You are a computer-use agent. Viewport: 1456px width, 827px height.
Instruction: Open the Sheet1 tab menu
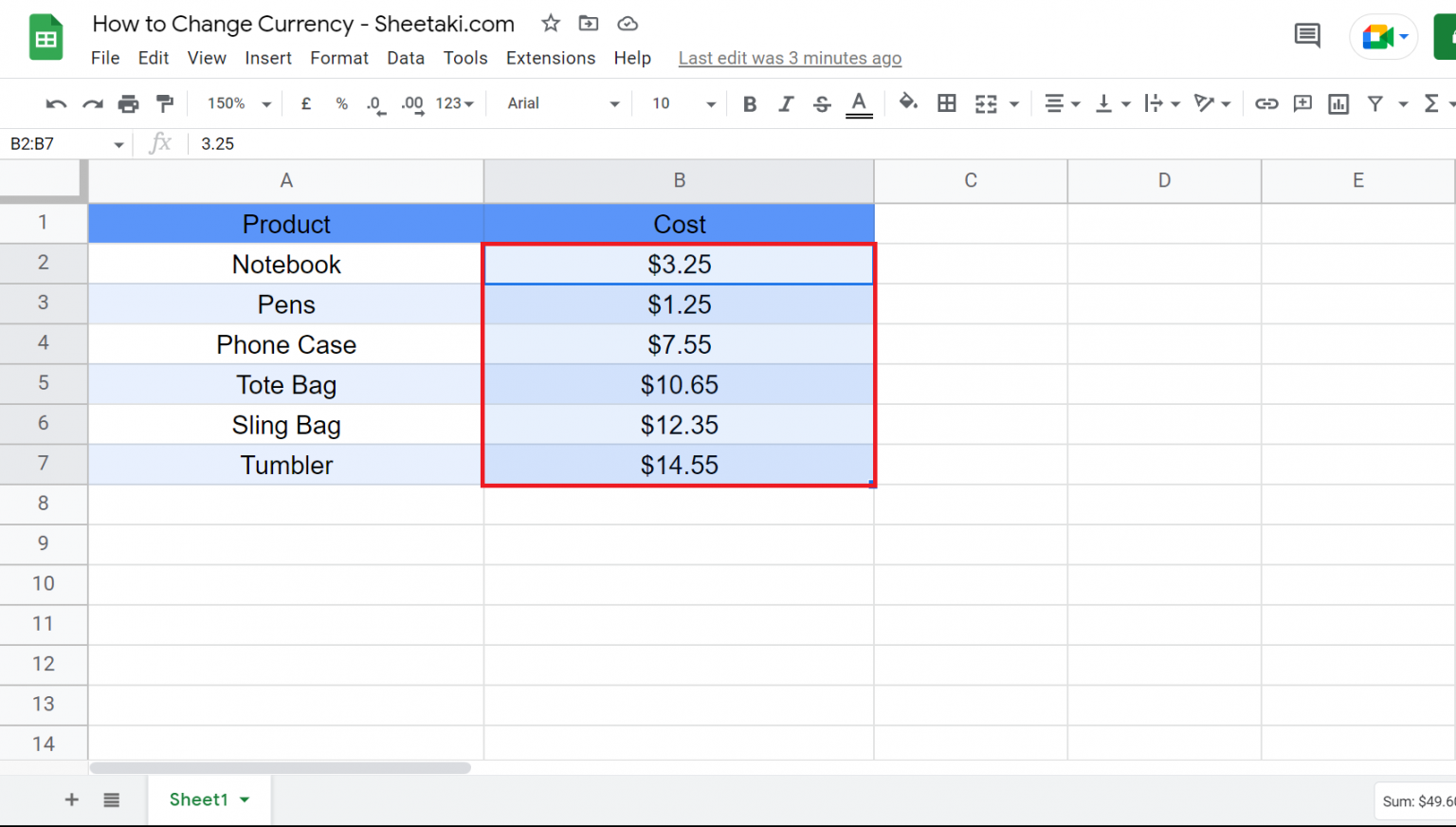point(243,799)
